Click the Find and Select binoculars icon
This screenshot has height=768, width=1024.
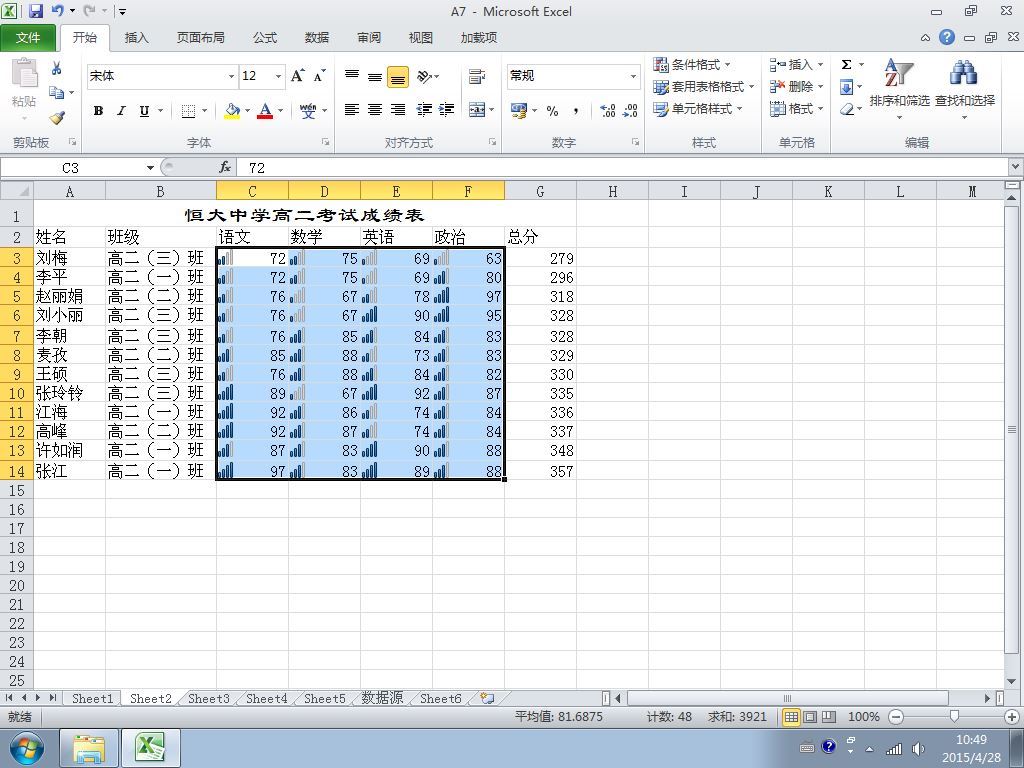(x=964, y=72)
